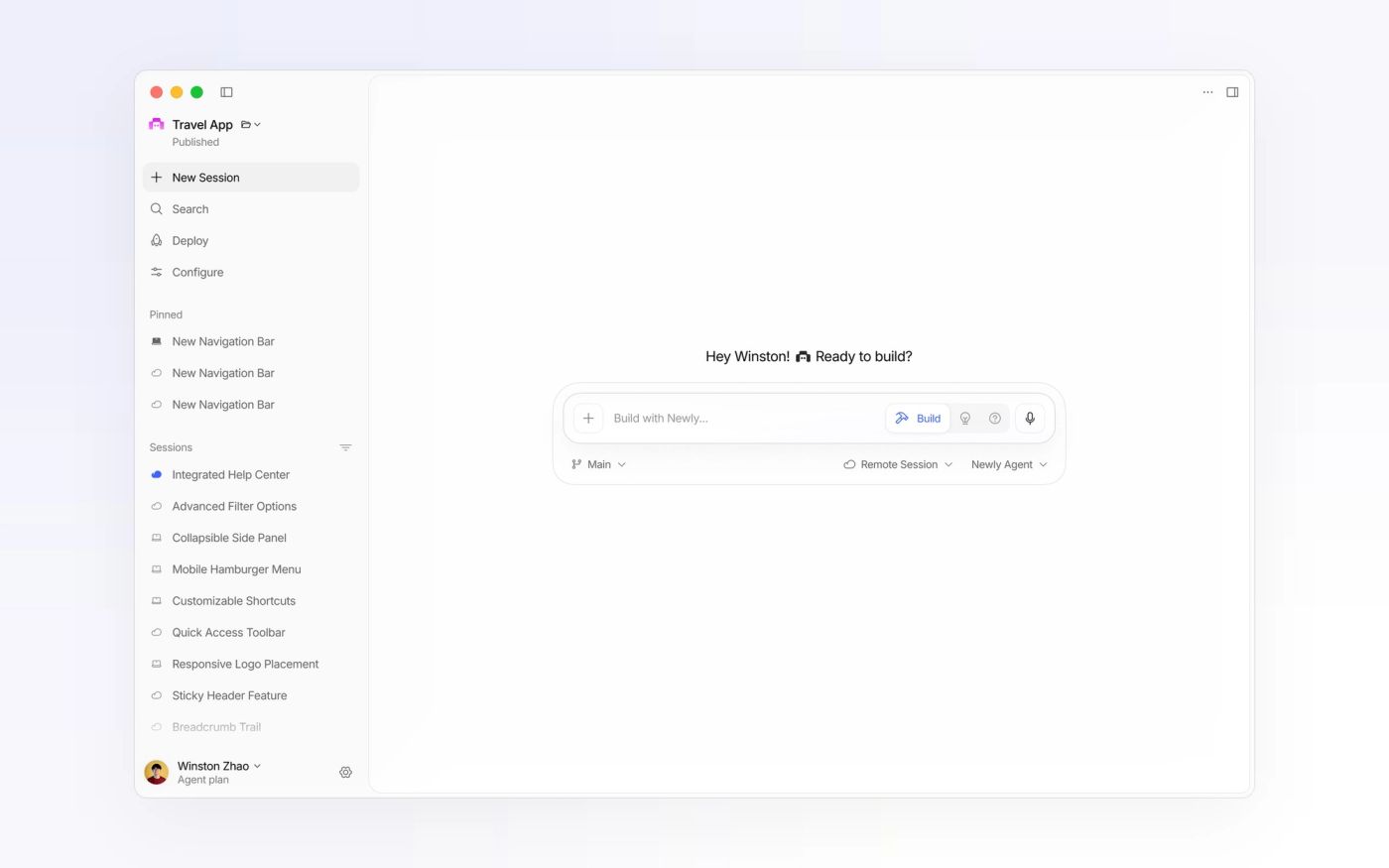Viewport: 1389px width, 868px height.
Task: Start a New Session
Action: (251, 178)
